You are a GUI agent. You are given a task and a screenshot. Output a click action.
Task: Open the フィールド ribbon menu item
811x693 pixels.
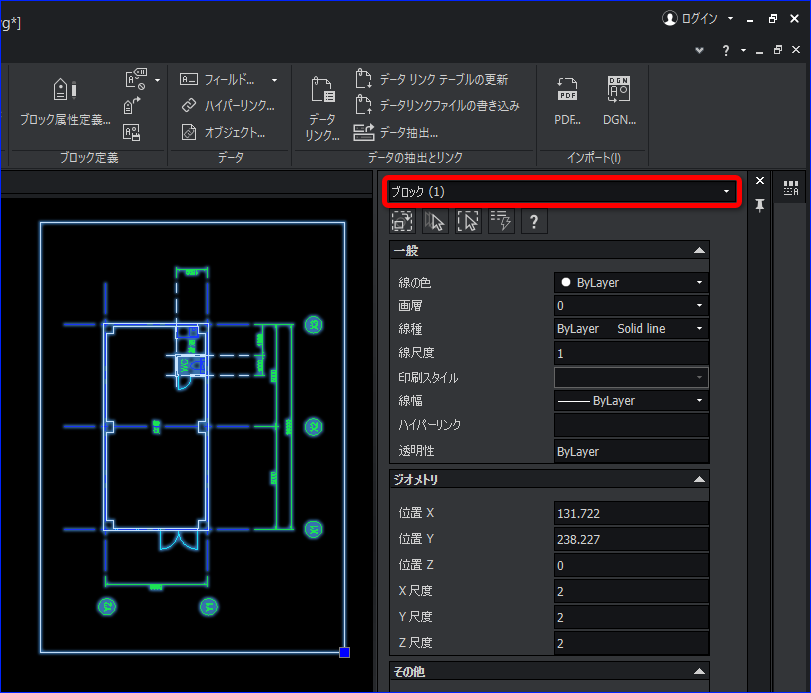[228, 80]
